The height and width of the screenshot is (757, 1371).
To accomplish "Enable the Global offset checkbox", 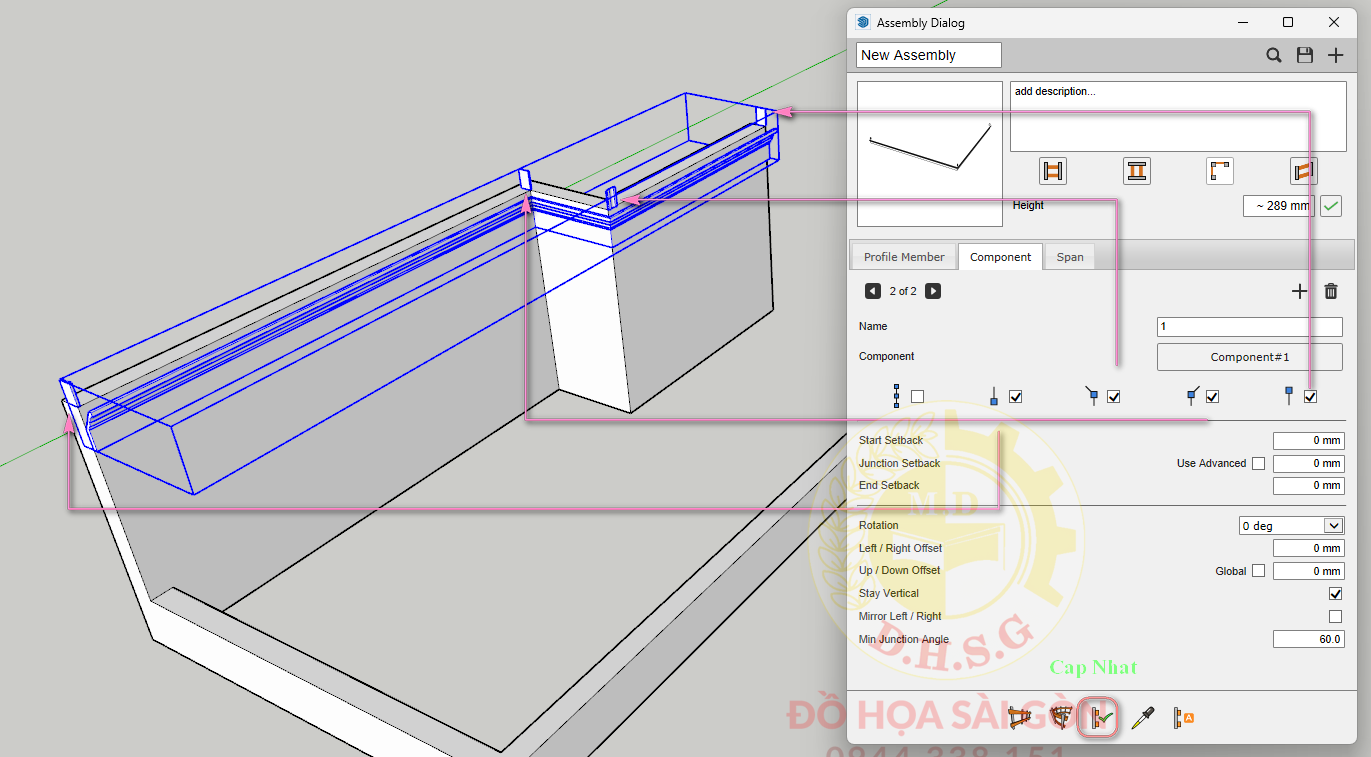I will [x=1258, y=571].
